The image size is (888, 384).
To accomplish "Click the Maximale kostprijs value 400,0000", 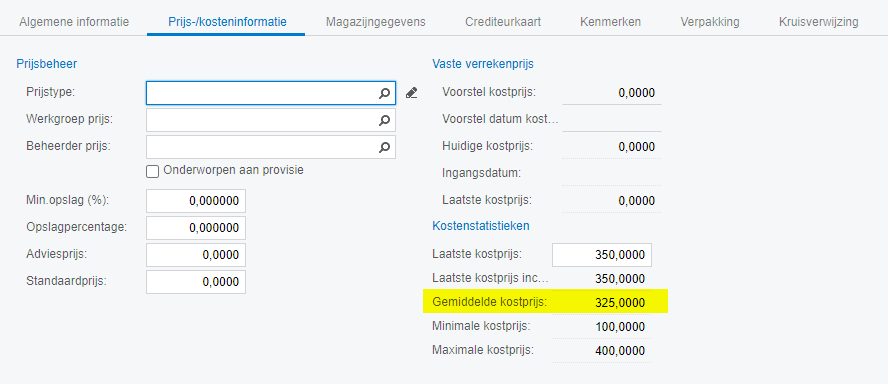I will (x=620, y=351).
